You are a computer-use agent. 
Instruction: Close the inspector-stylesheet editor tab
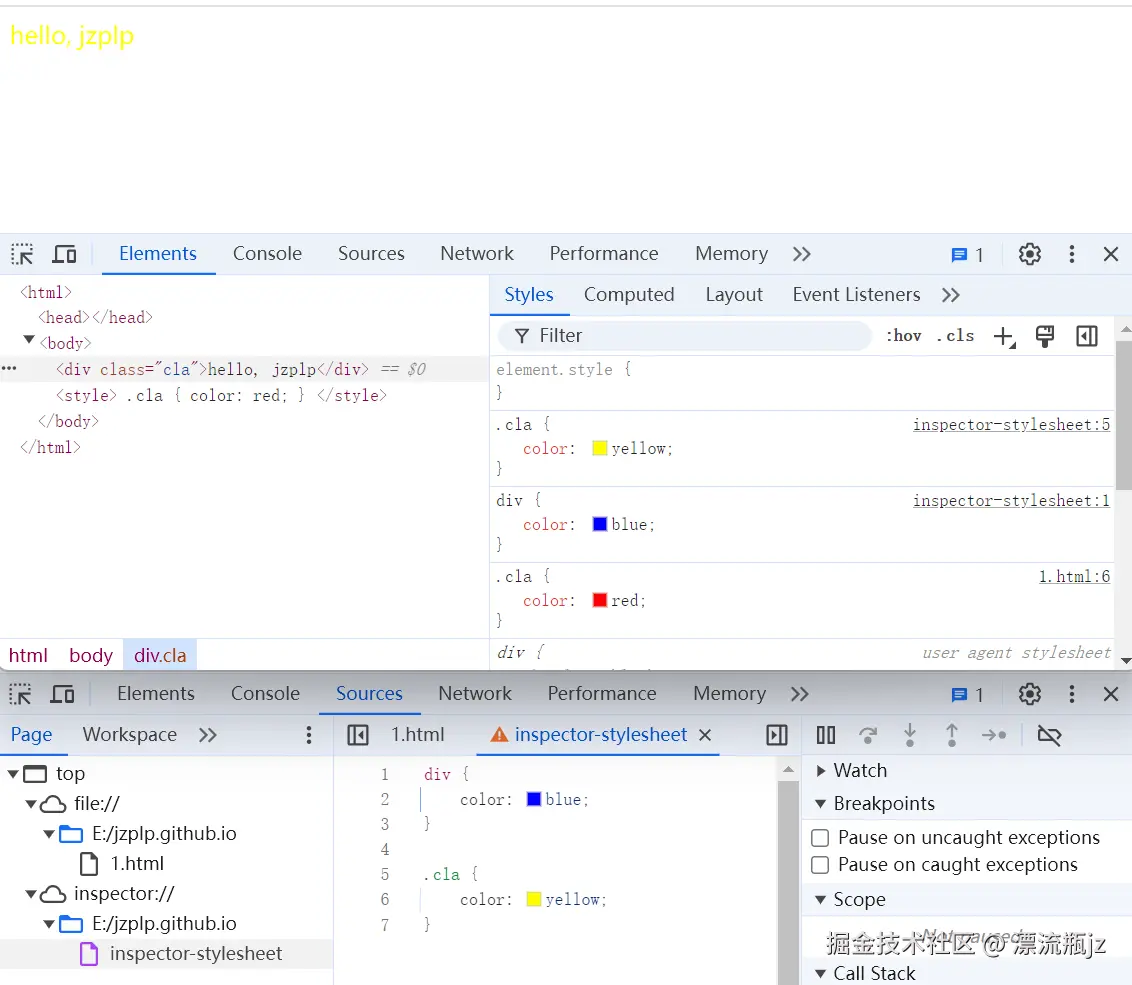(705, 735)
